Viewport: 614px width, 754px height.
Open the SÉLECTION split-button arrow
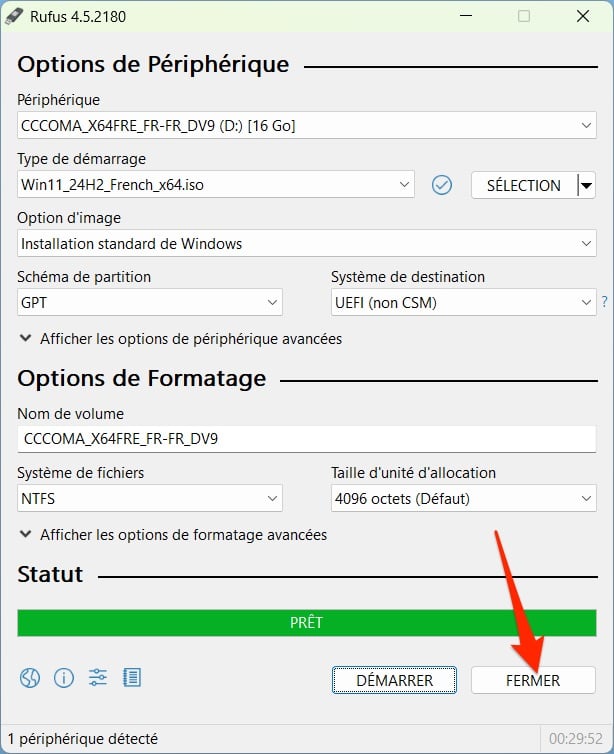tap(587, 185)
